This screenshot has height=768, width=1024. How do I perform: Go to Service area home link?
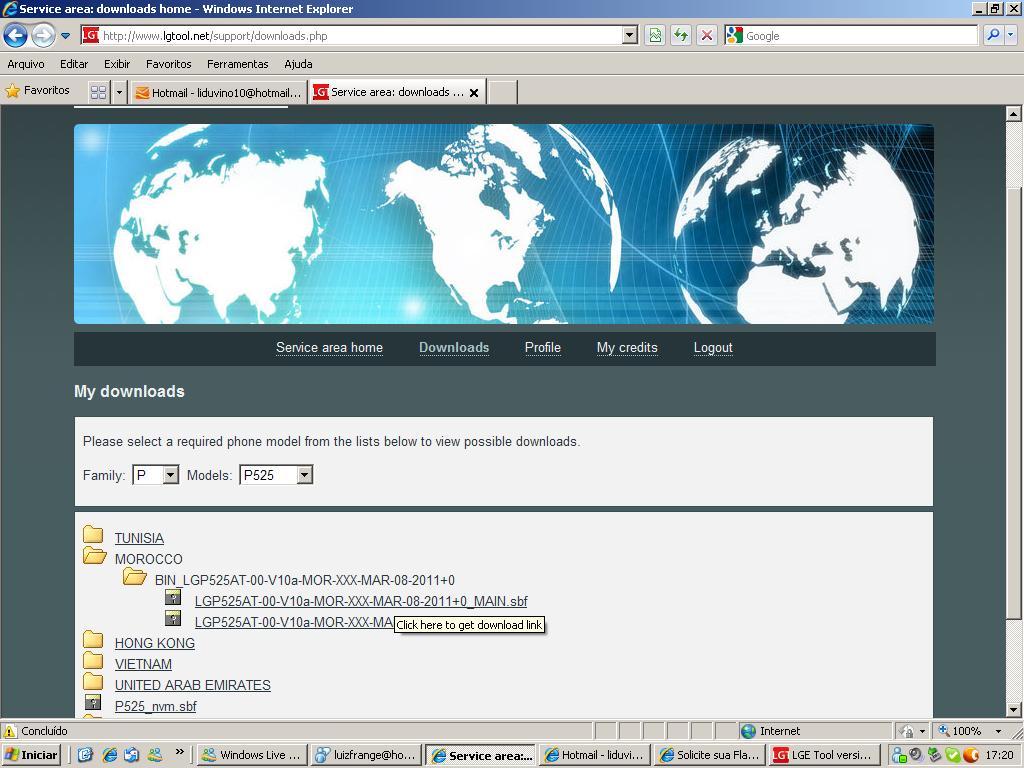pos(329,348)
